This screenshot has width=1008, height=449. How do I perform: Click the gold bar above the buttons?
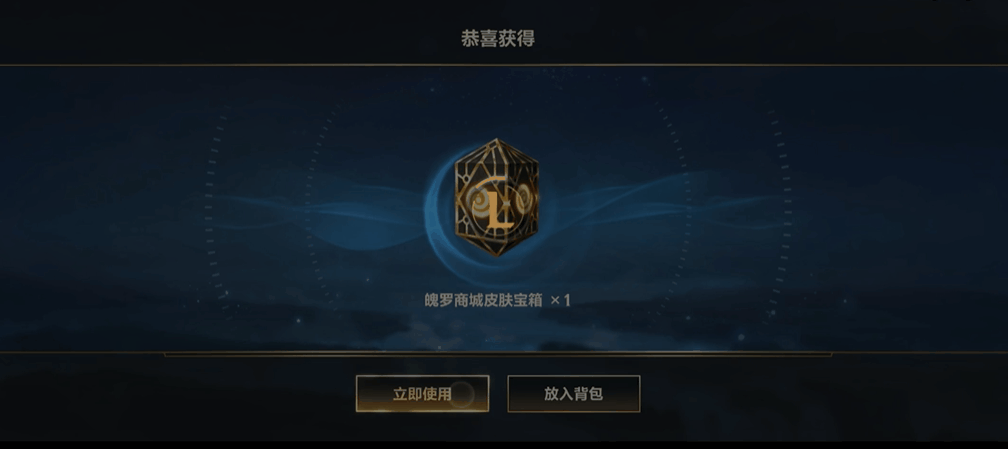coord(498,354)
